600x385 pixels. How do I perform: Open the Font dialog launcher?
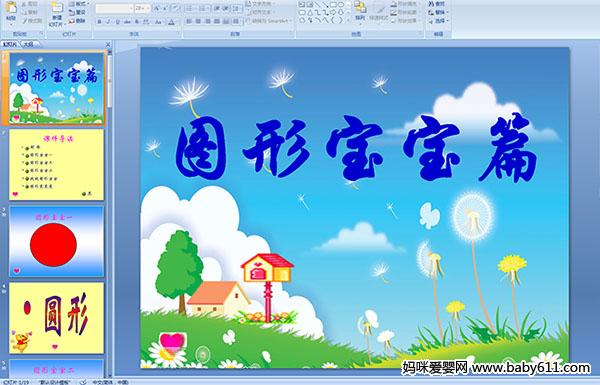[x=179, y=34]
